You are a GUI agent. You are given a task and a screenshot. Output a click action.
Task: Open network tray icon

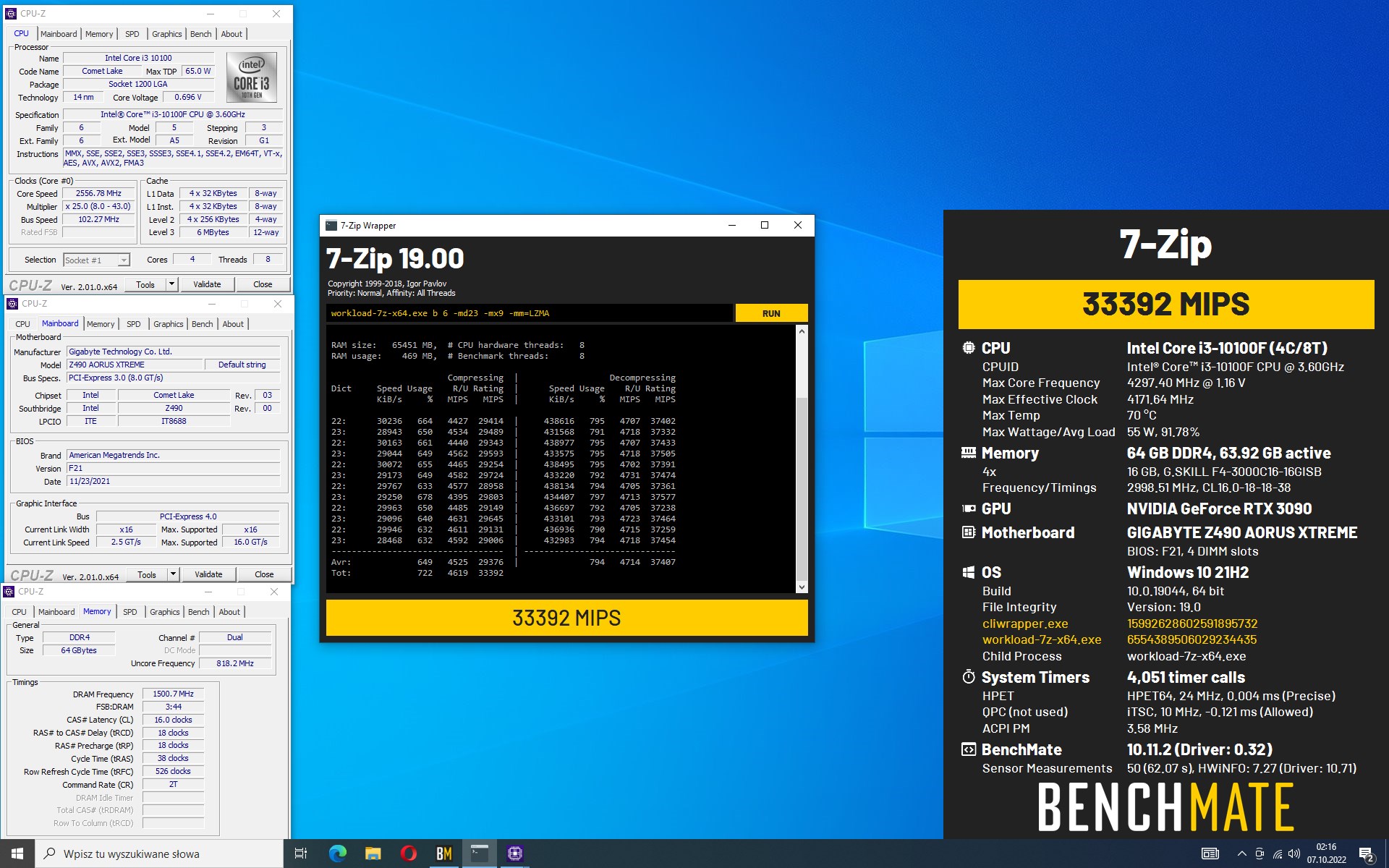pos(1278,854)
